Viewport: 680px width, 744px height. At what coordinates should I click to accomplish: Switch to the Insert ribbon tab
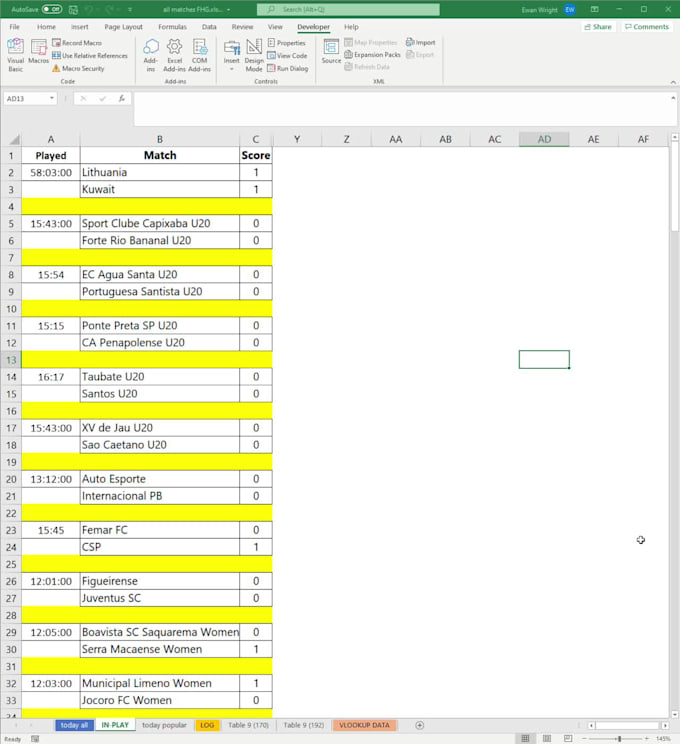click(x=79, y=27)
